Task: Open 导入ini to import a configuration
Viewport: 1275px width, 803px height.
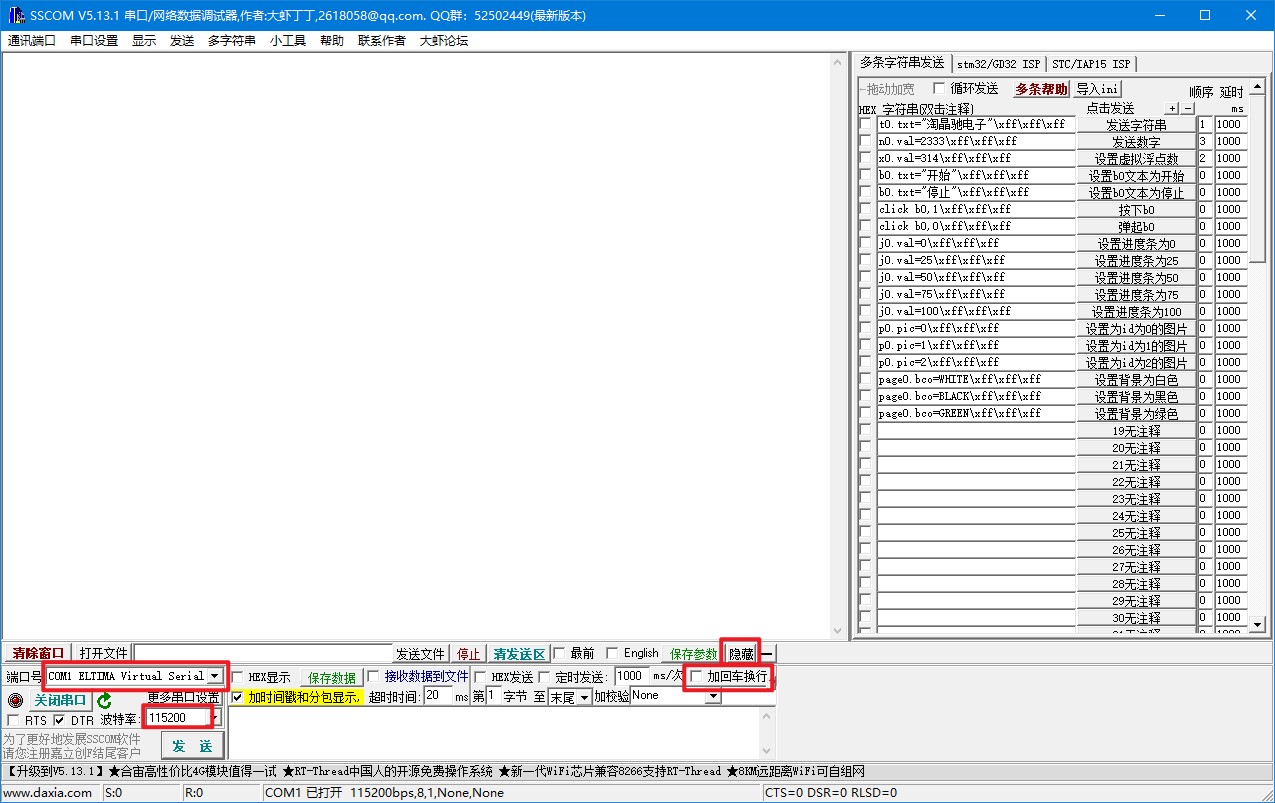Action: click(1097, 88)
